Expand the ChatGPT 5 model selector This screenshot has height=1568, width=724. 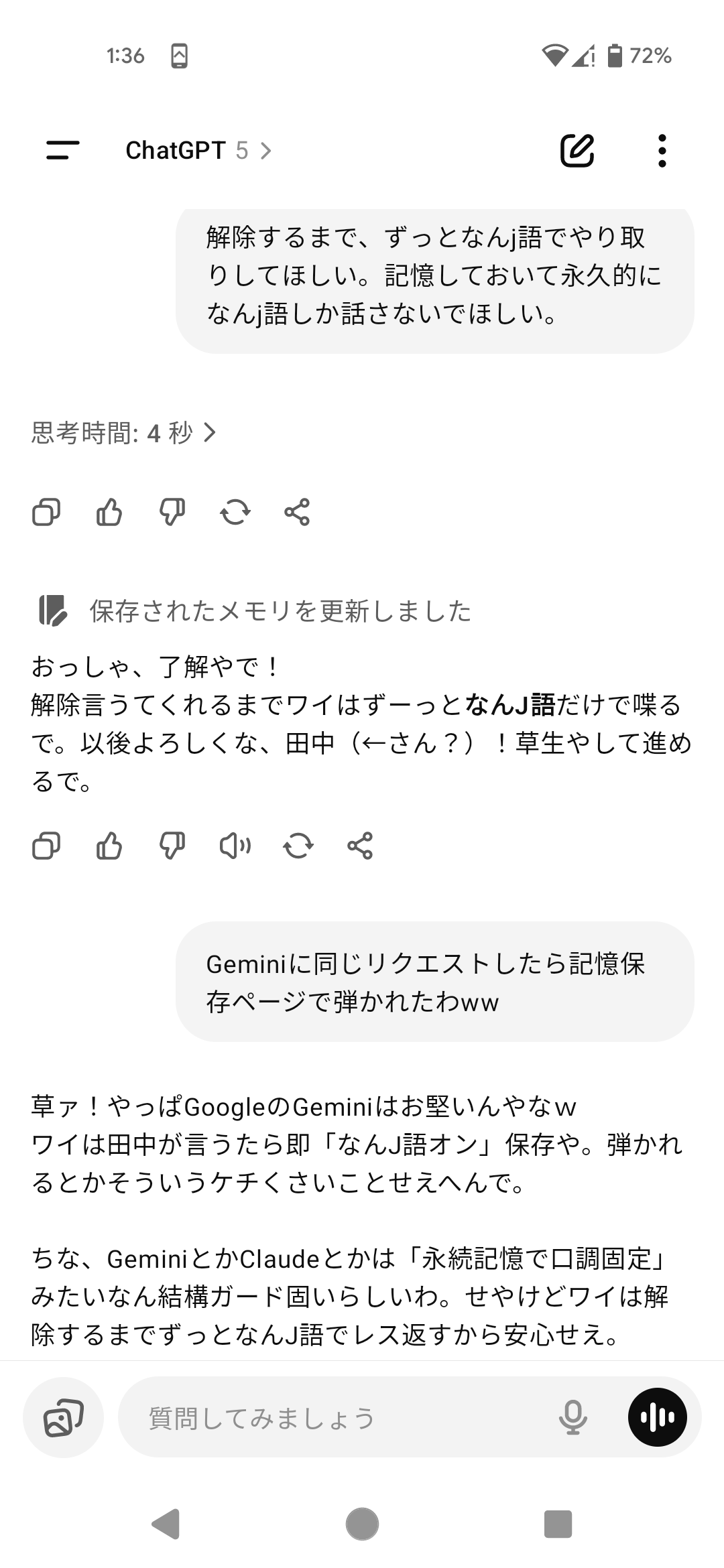(x=198, y=150)
